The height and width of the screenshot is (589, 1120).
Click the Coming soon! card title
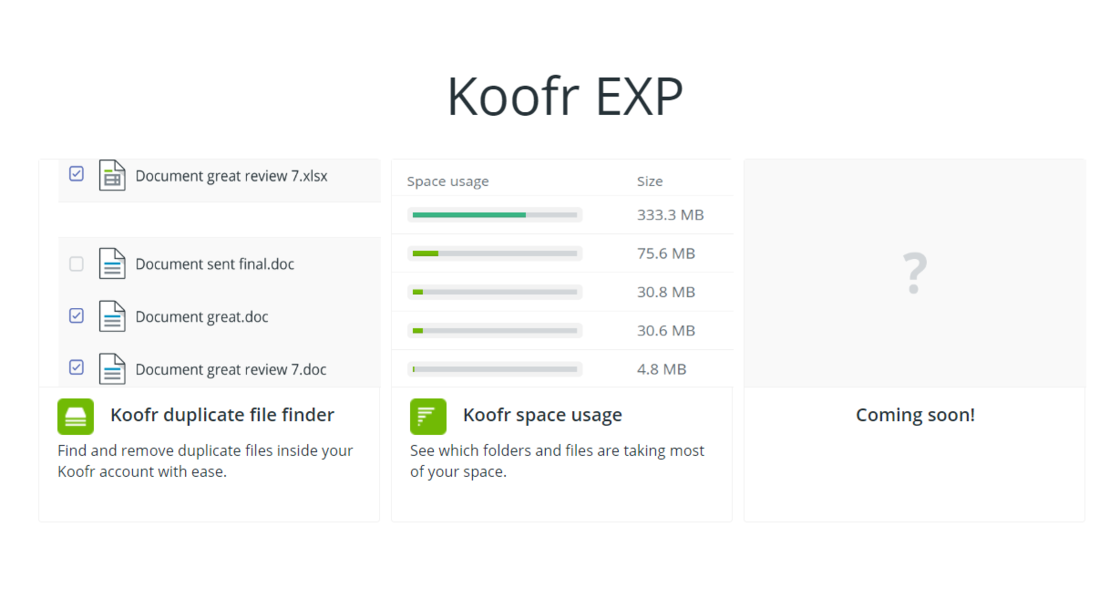coord(915,415)
